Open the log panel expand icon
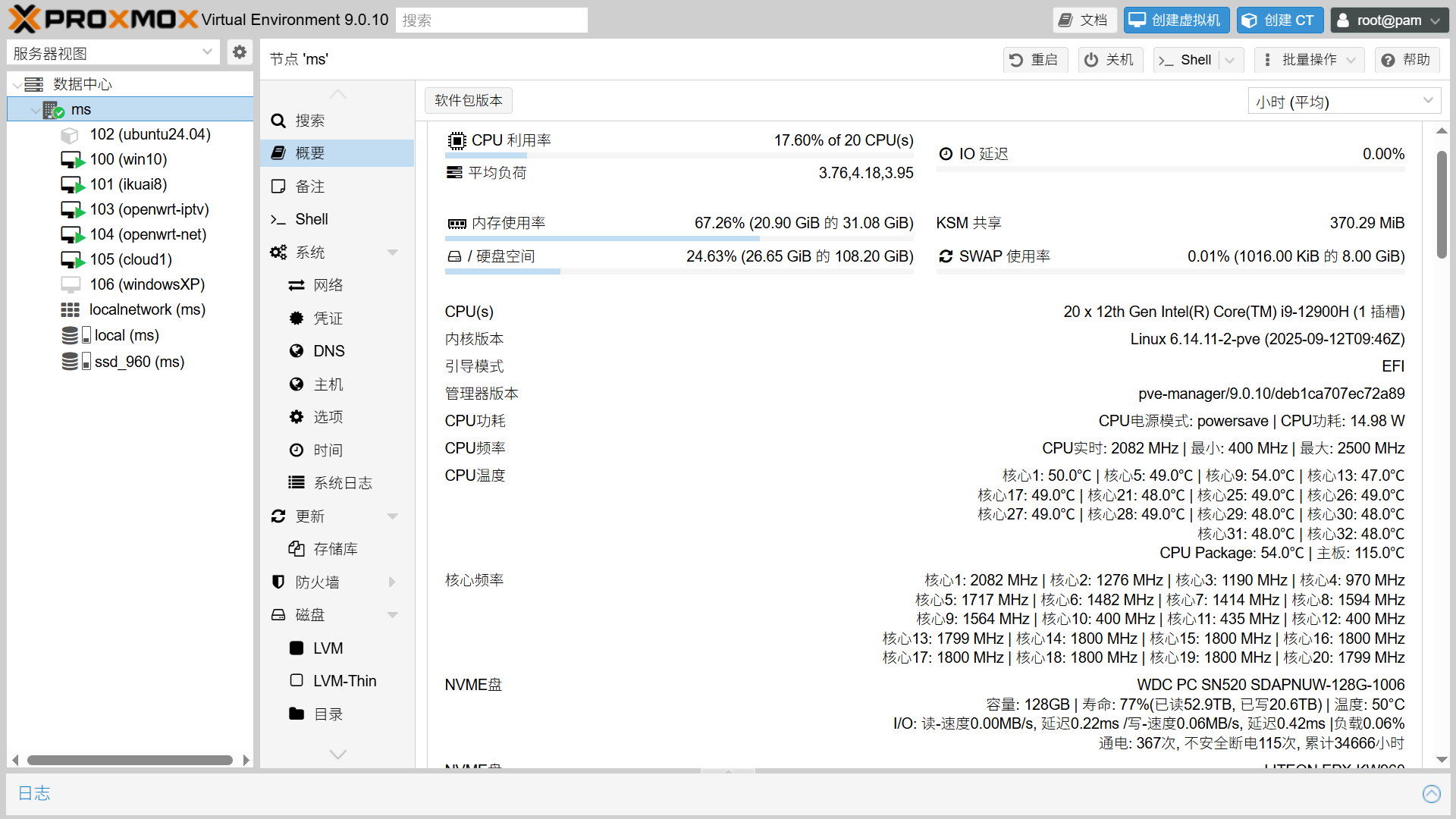Image resolution: width=1456 pixels, height=819 pixels. coord(1431,793)
